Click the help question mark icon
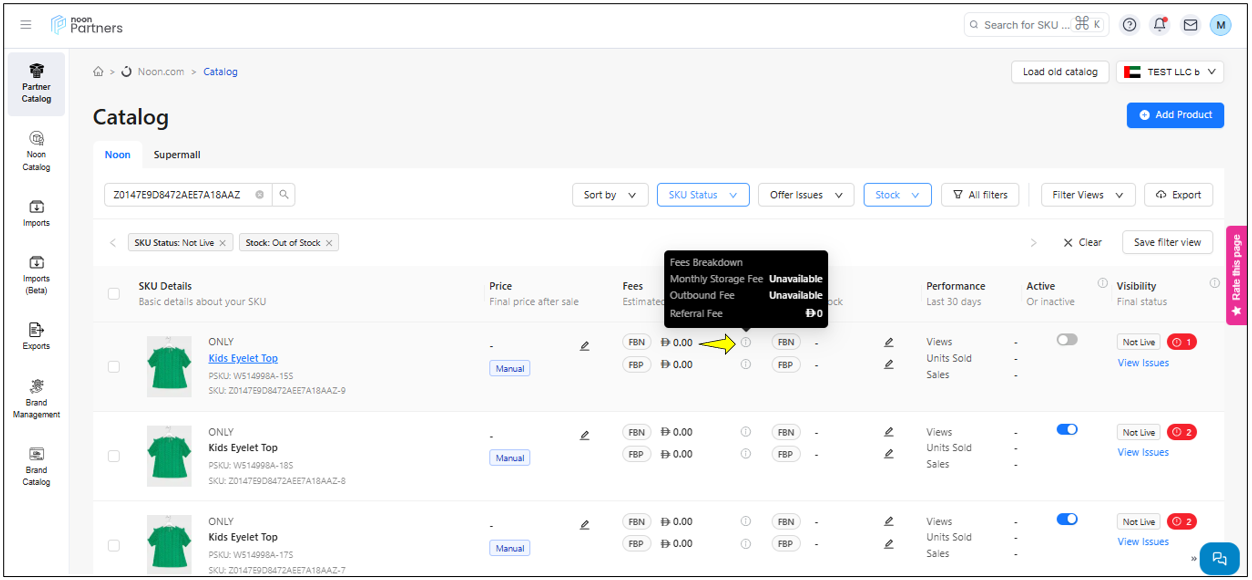The image size is (1252, 580). click(x=1130, y=25)
